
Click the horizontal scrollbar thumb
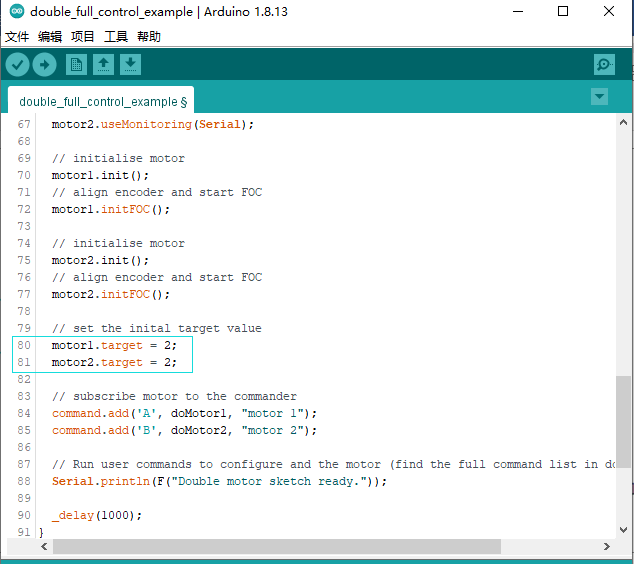pos(277,547)
